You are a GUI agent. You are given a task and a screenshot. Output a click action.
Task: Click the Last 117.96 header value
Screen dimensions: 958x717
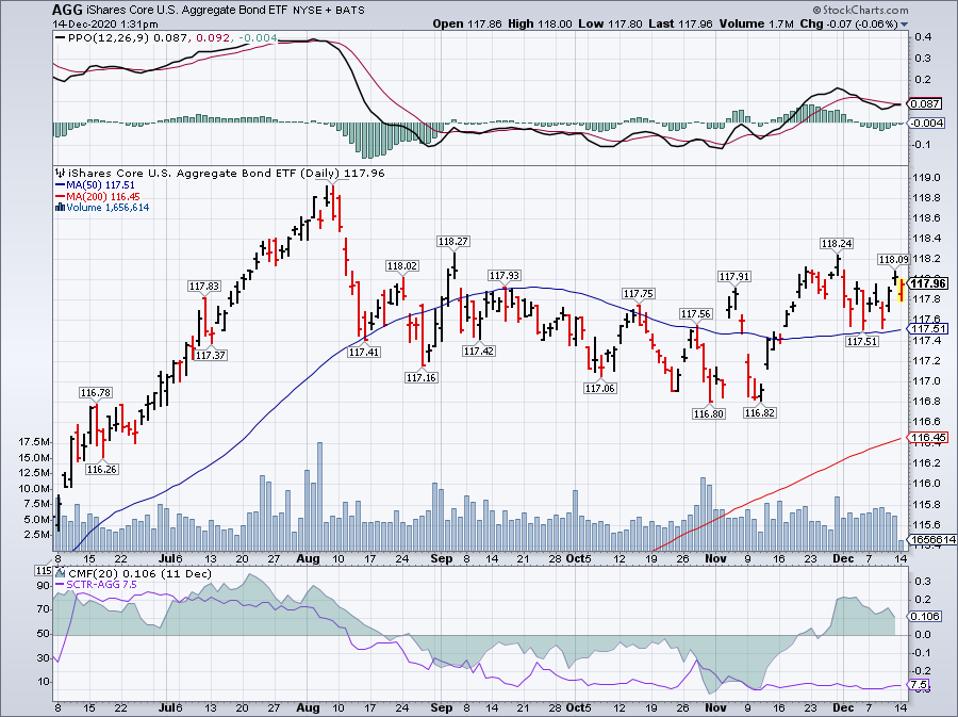click(680, 24)
